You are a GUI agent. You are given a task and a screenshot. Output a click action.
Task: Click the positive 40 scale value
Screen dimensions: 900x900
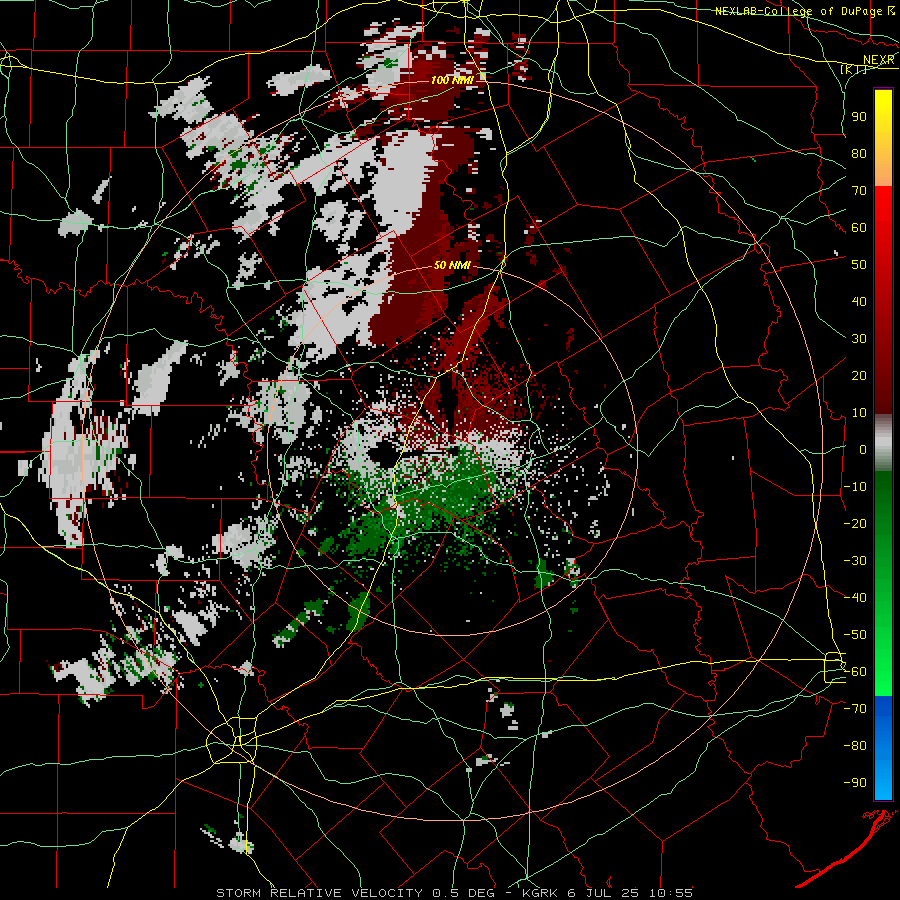859,302
